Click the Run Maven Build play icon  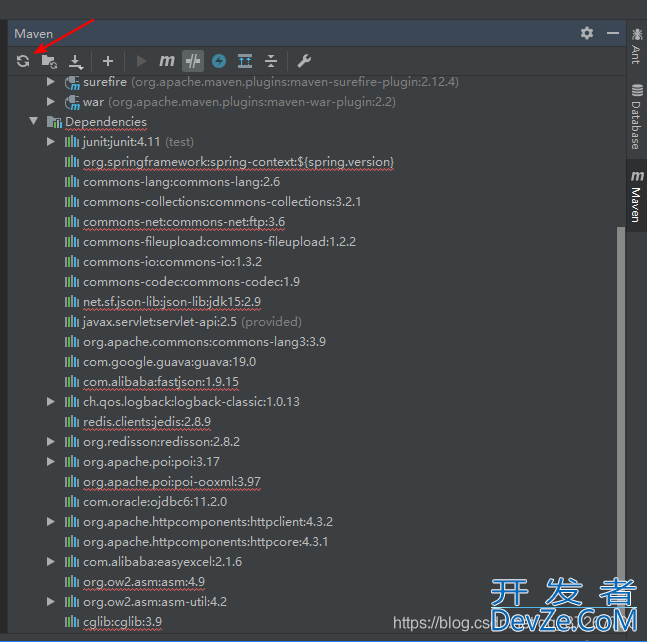142,61
